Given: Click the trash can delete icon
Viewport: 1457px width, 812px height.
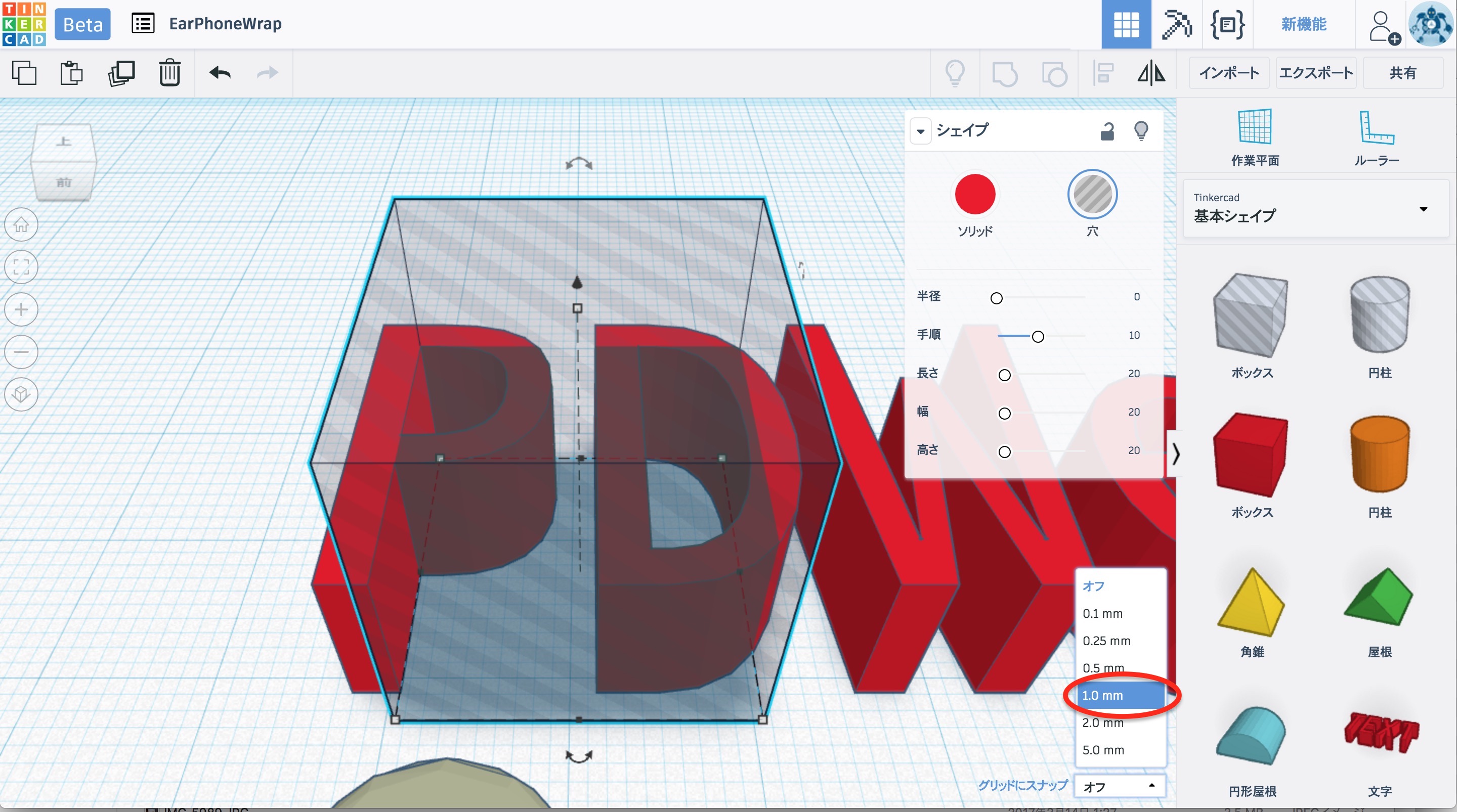Looking at the screenshot, I should [169, 73].
